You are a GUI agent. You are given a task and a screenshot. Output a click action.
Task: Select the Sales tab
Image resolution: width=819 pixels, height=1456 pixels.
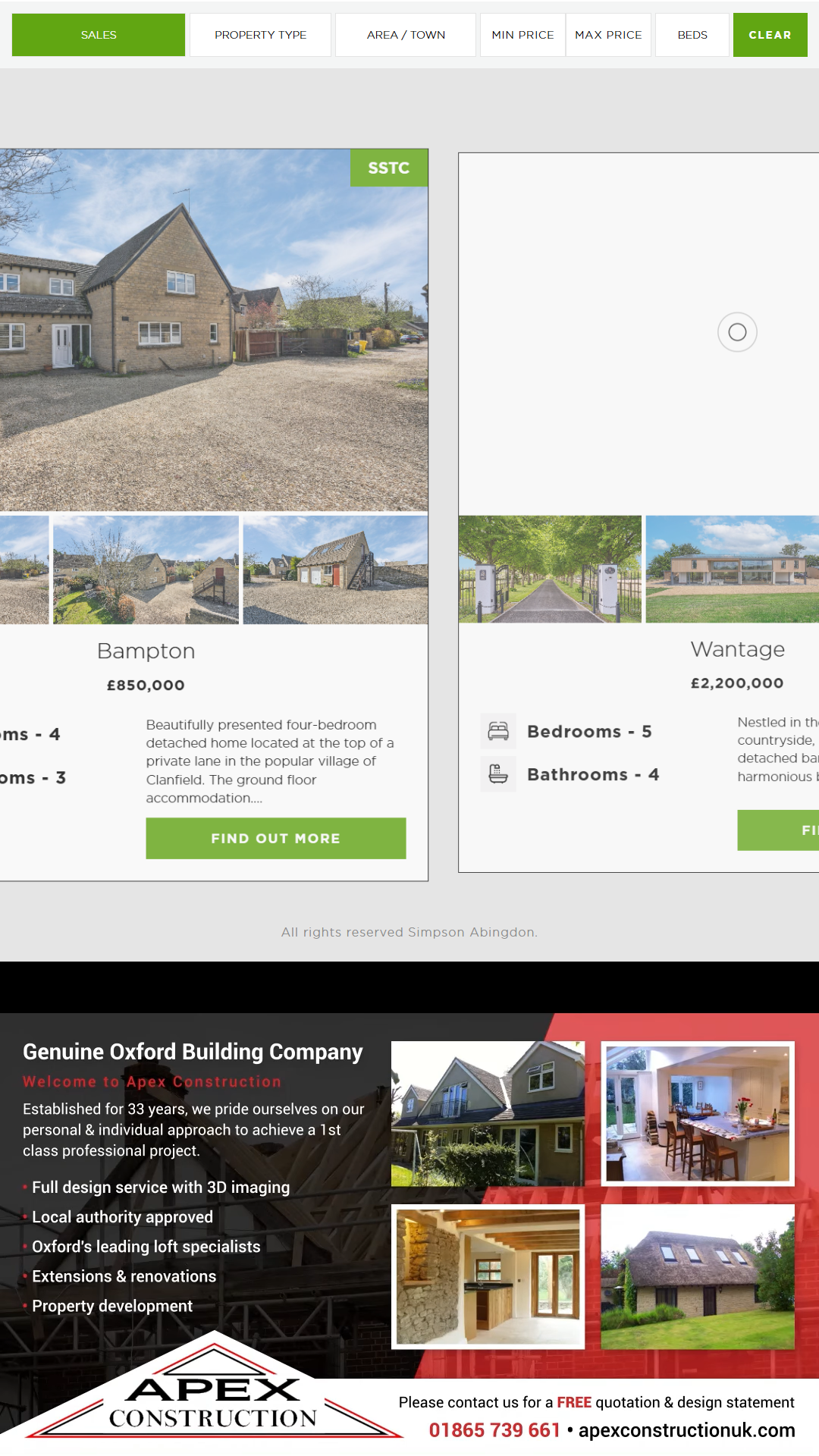(99, 35)
